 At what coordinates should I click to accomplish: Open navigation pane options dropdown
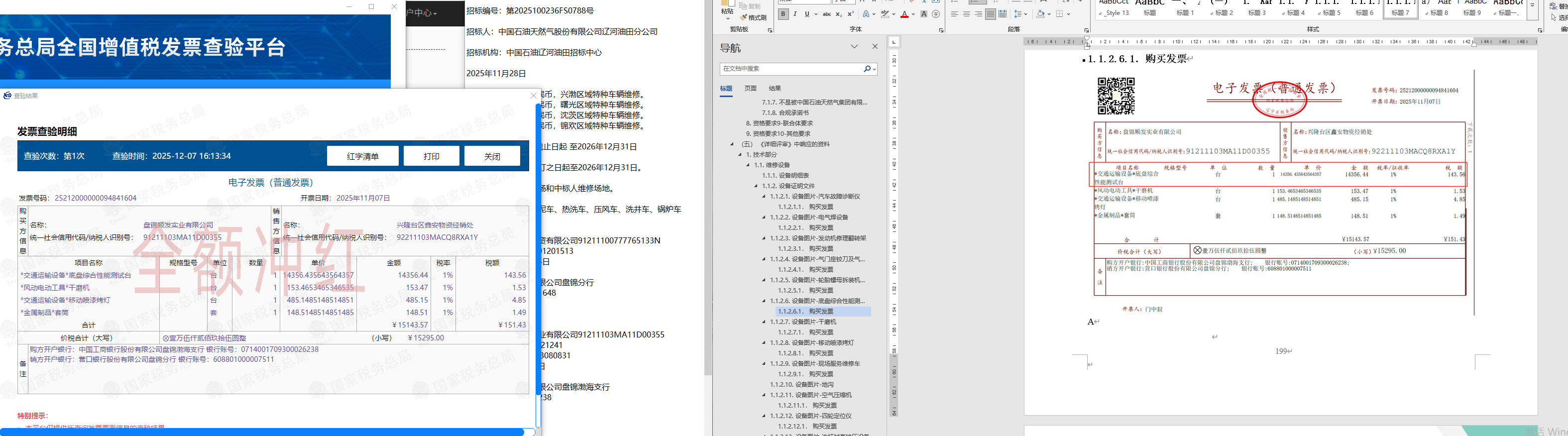[855, 47]
